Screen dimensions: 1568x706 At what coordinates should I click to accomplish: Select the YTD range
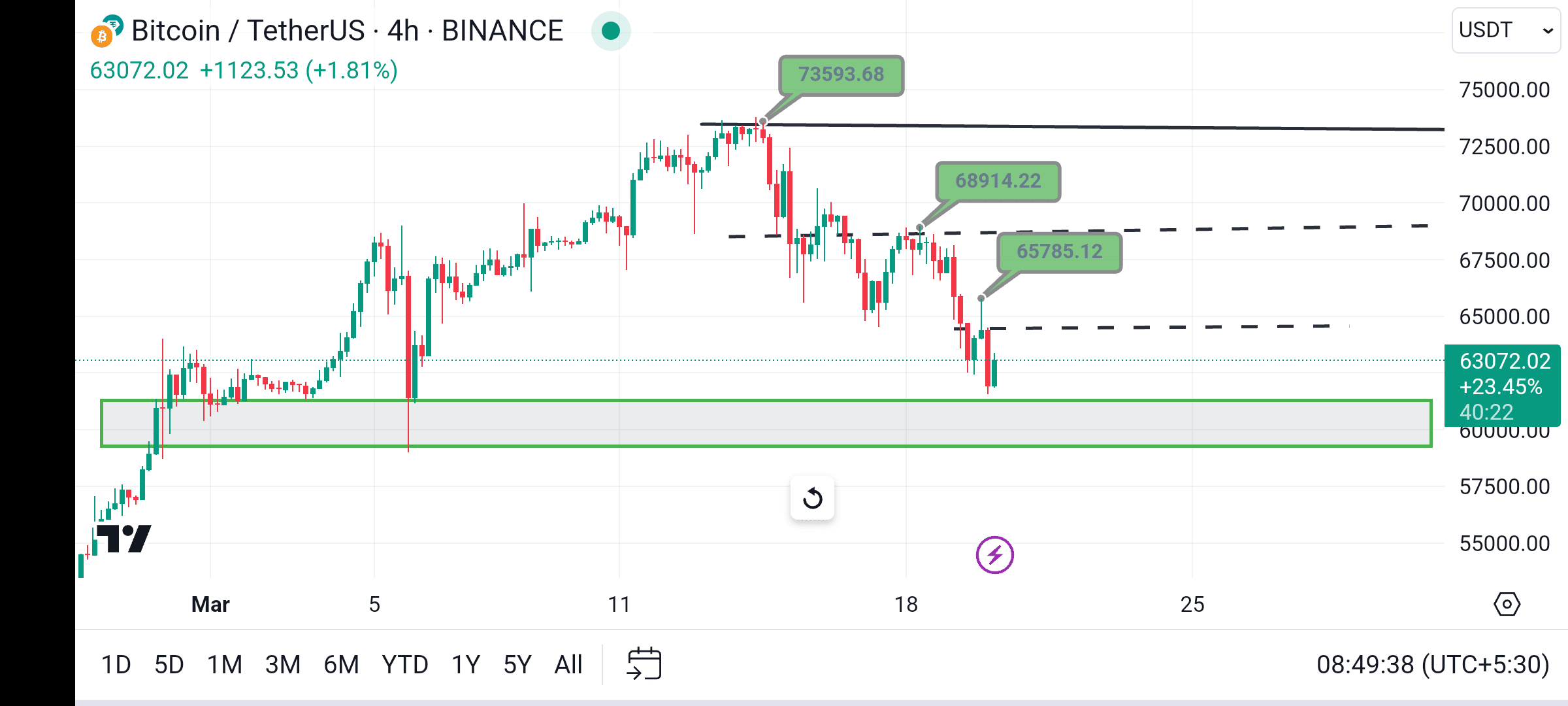pyautogui.click(x=405, y=665)
